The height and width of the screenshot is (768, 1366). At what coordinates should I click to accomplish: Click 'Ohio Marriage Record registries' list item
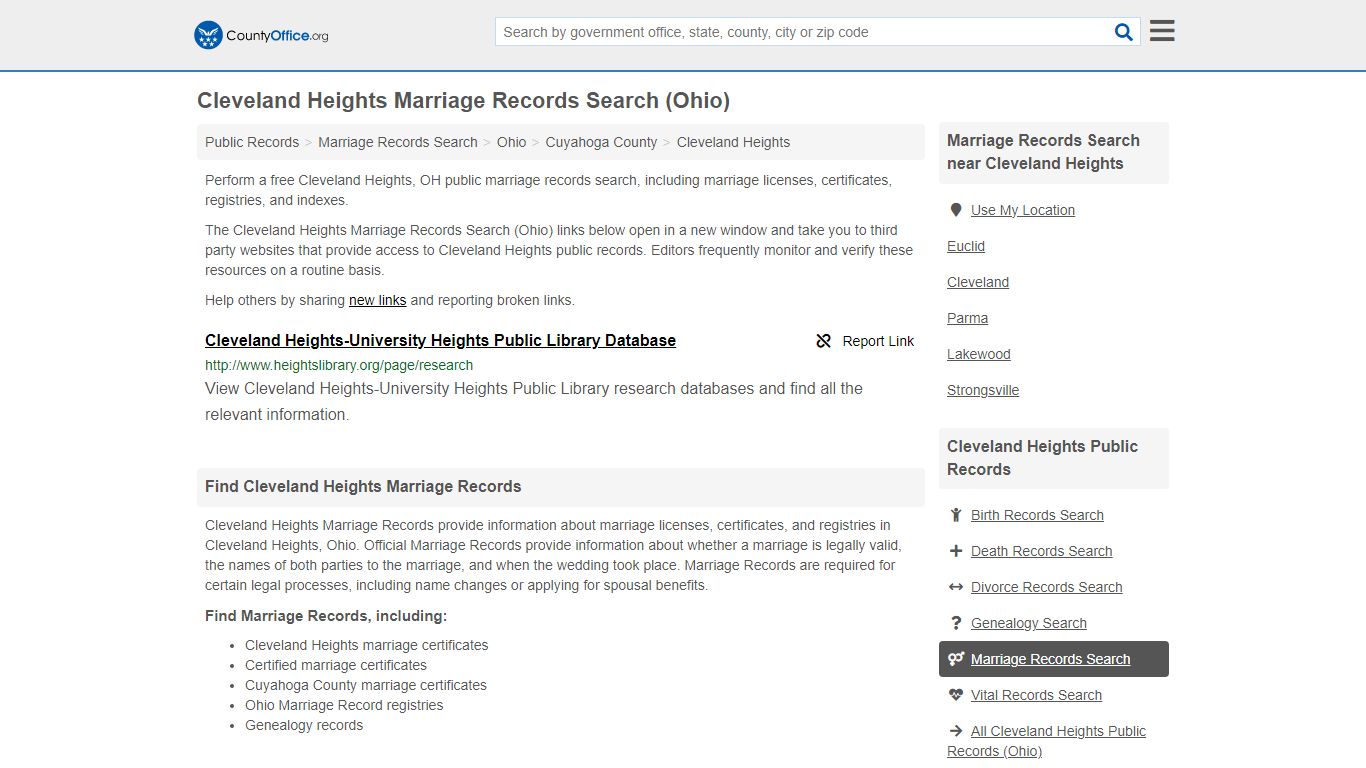(x=344, y=705)
